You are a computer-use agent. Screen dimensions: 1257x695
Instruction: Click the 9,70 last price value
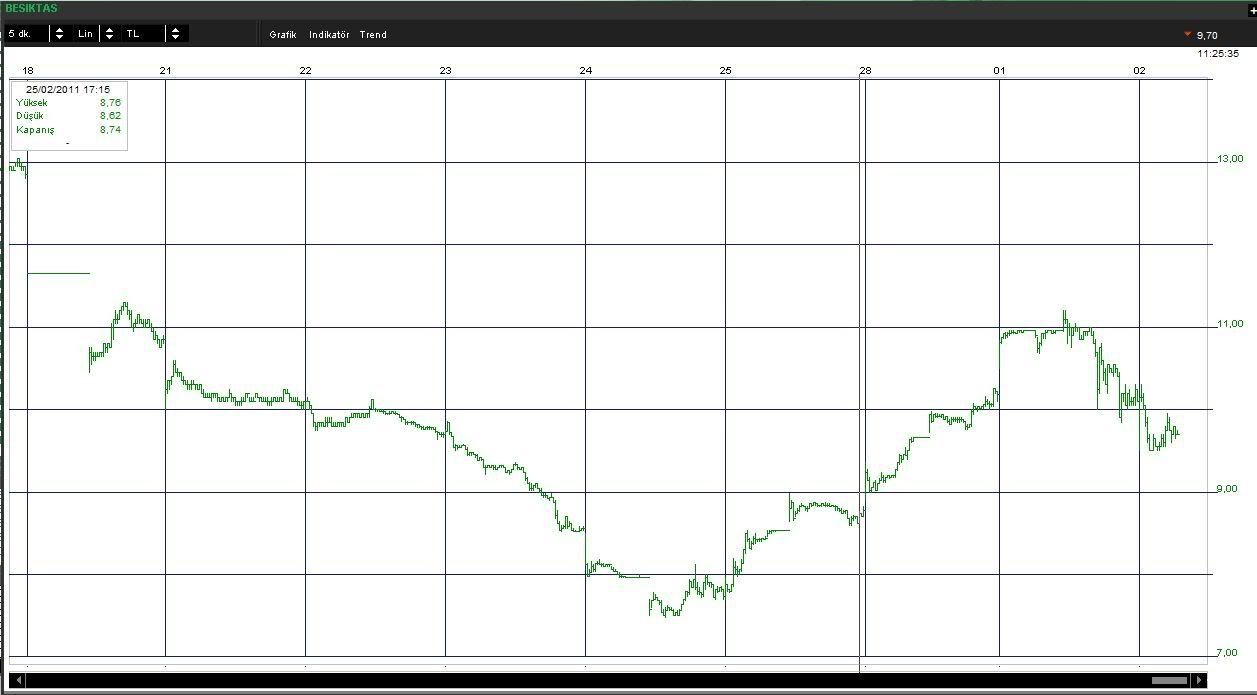click(1207, 36)
